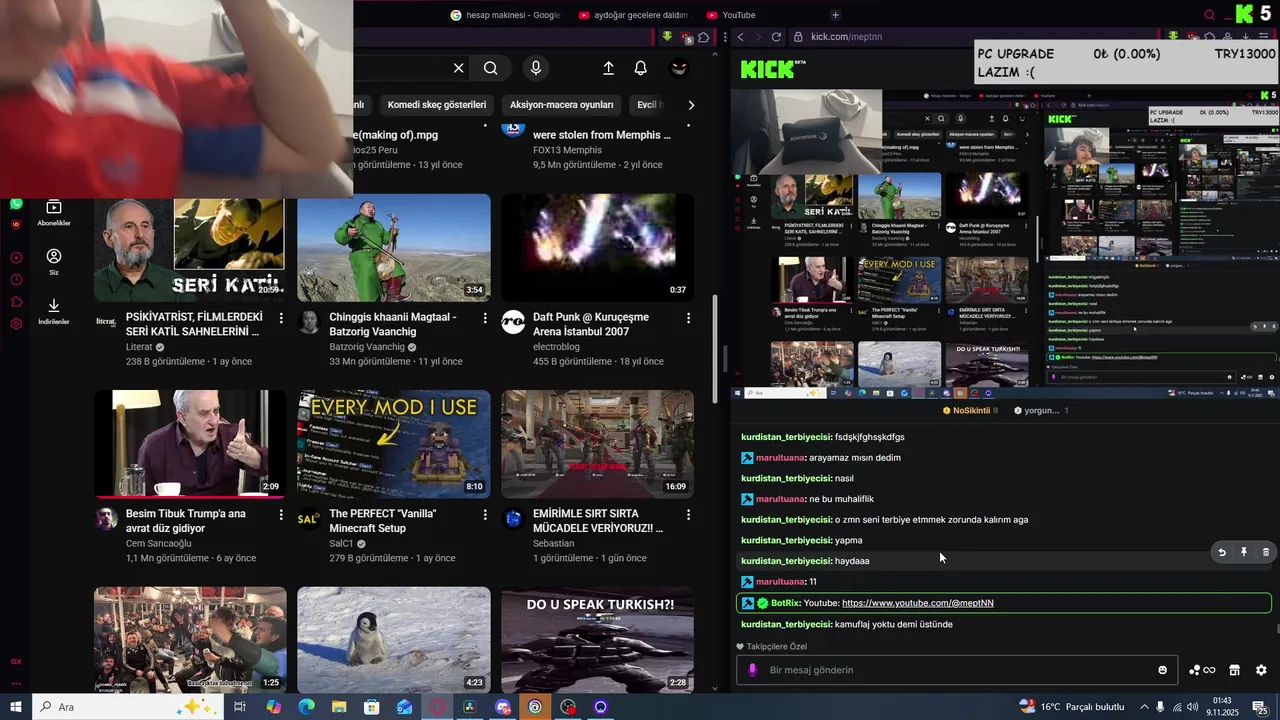Switch to the hesap makinesi Google tab

coord(505,15)
